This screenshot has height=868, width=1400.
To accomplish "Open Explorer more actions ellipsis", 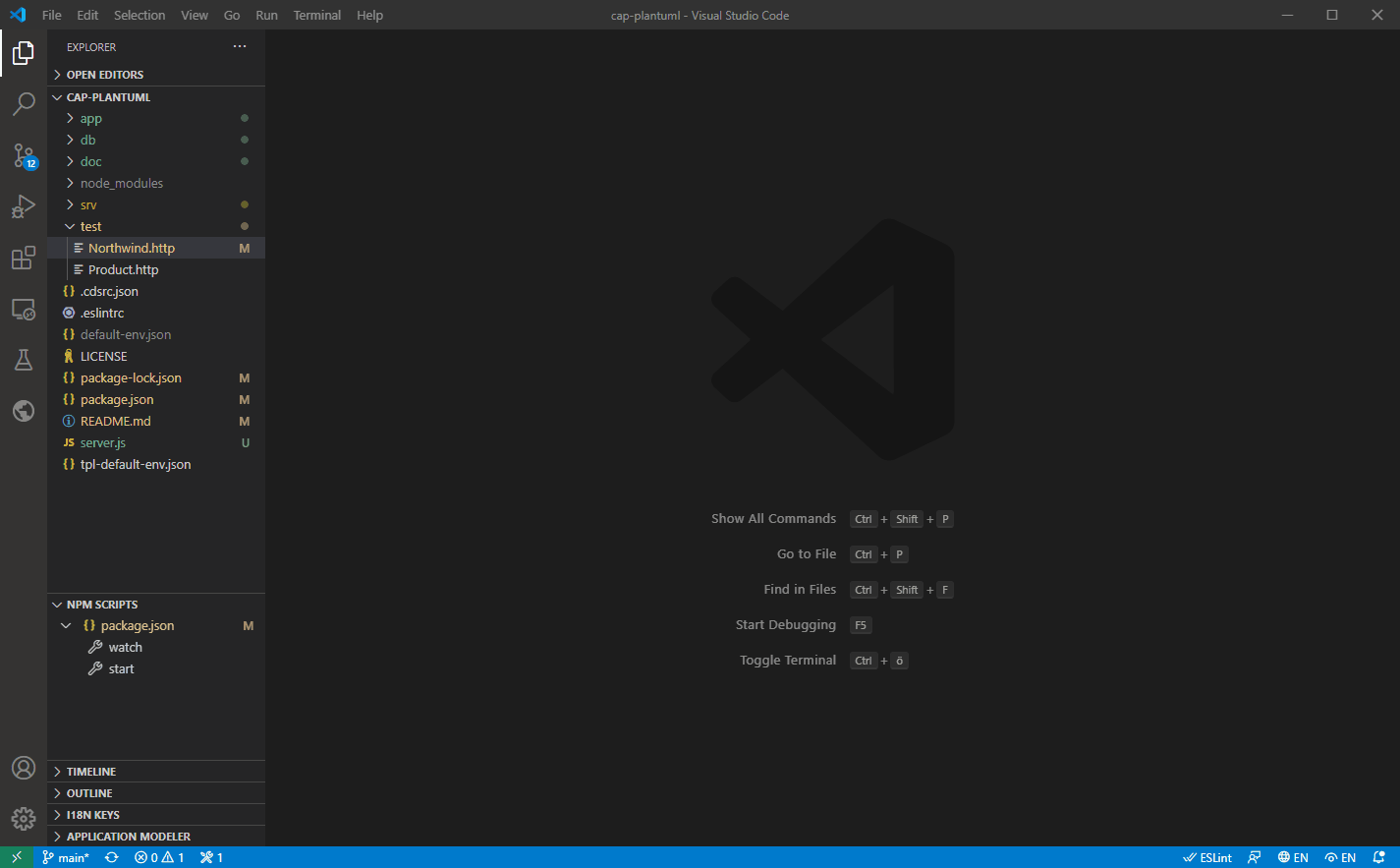I will (x=240, y=47).
